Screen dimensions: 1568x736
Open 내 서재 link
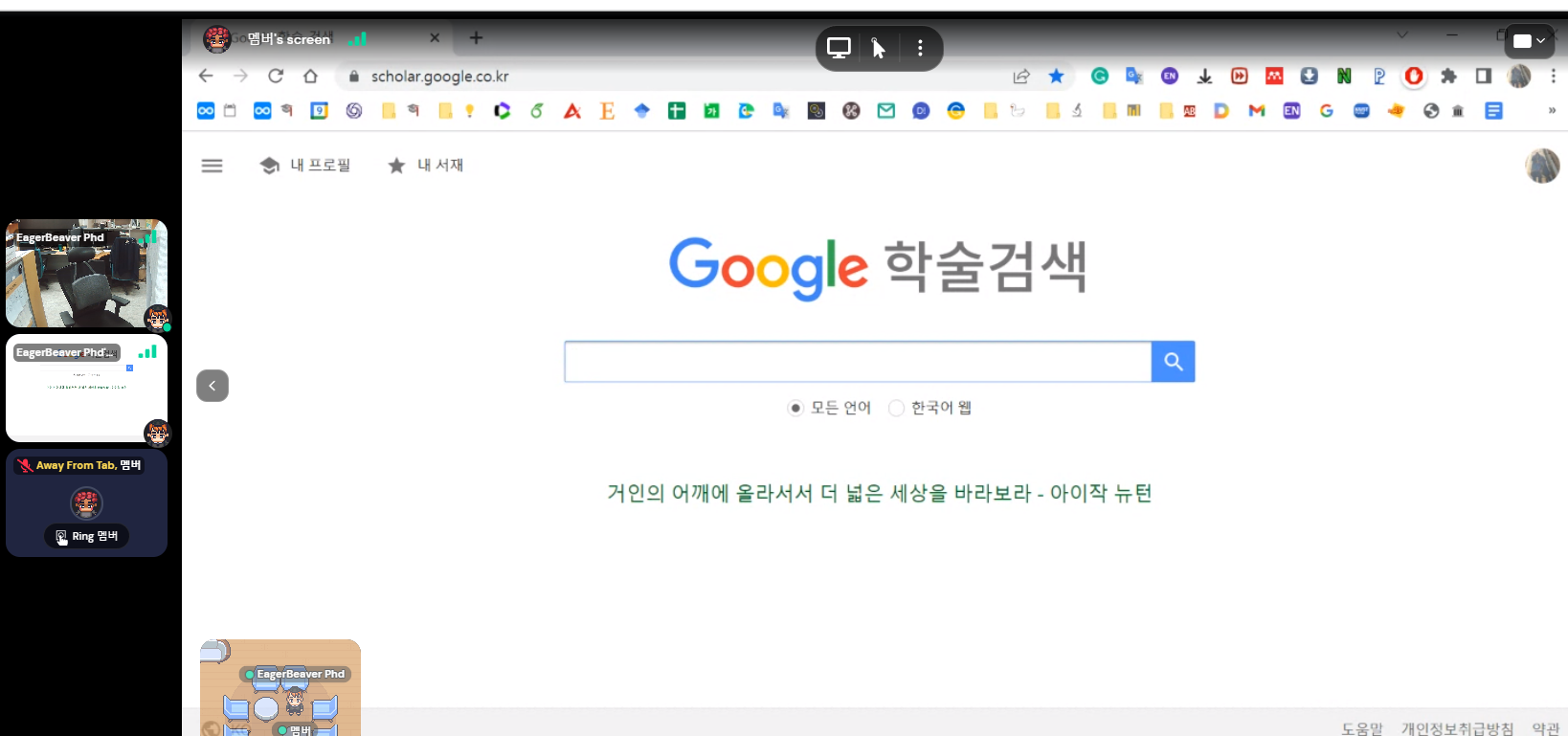pyautogui.click(x=426, y=166)
